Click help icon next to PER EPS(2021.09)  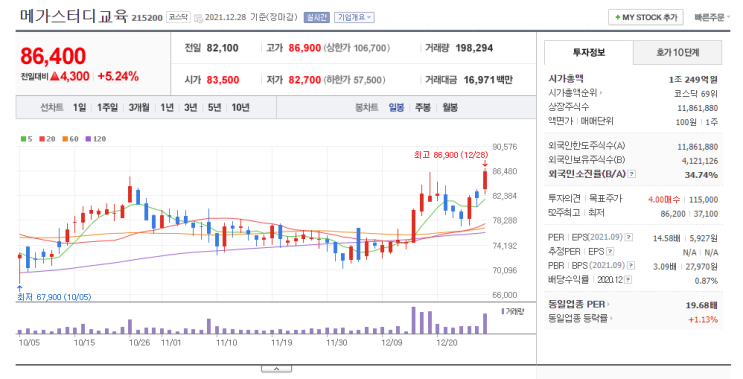[629, 237]
